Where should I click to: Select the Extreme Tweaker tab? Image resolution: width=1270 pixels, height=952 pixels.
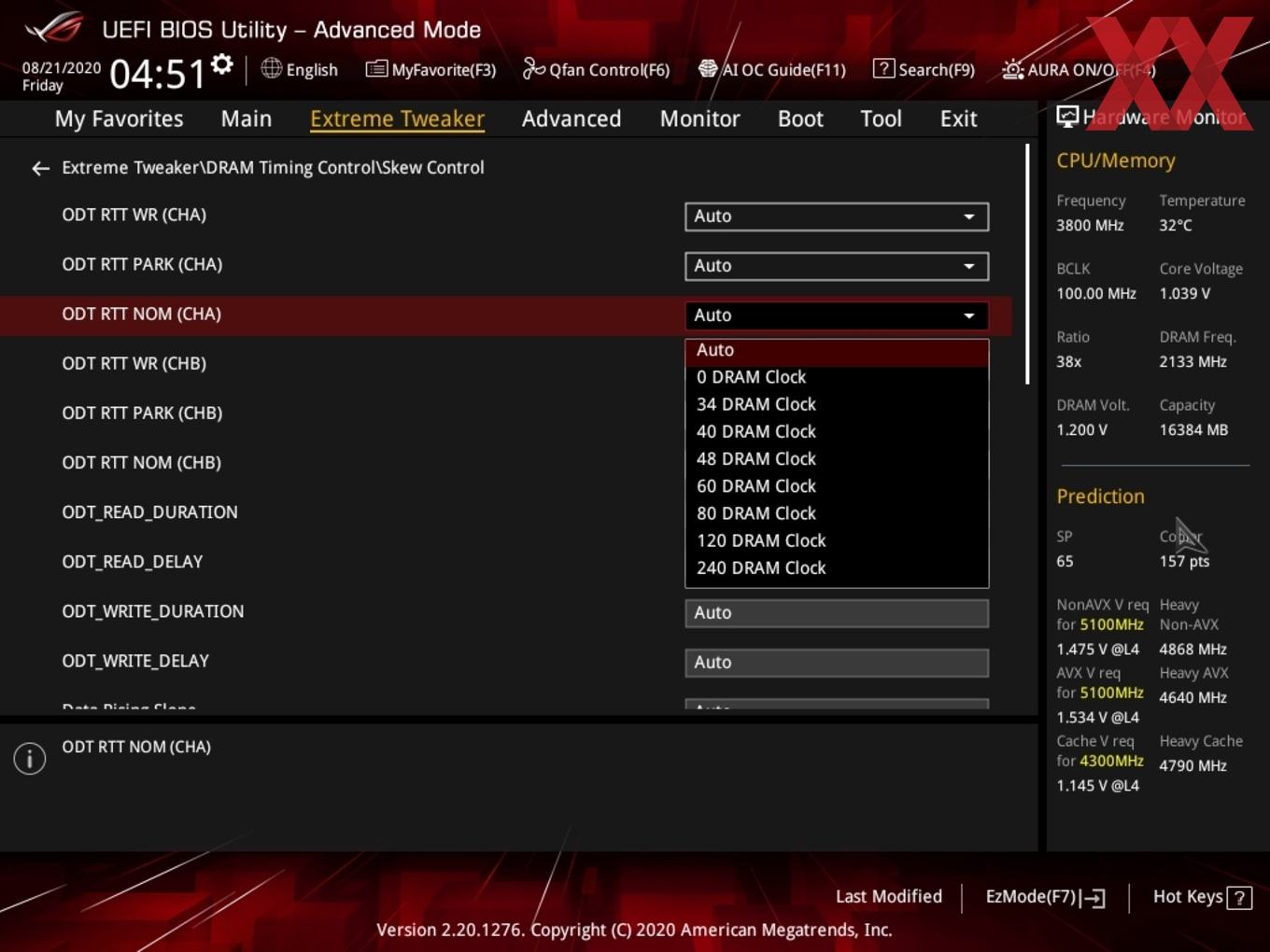click(x=397, y=119)
